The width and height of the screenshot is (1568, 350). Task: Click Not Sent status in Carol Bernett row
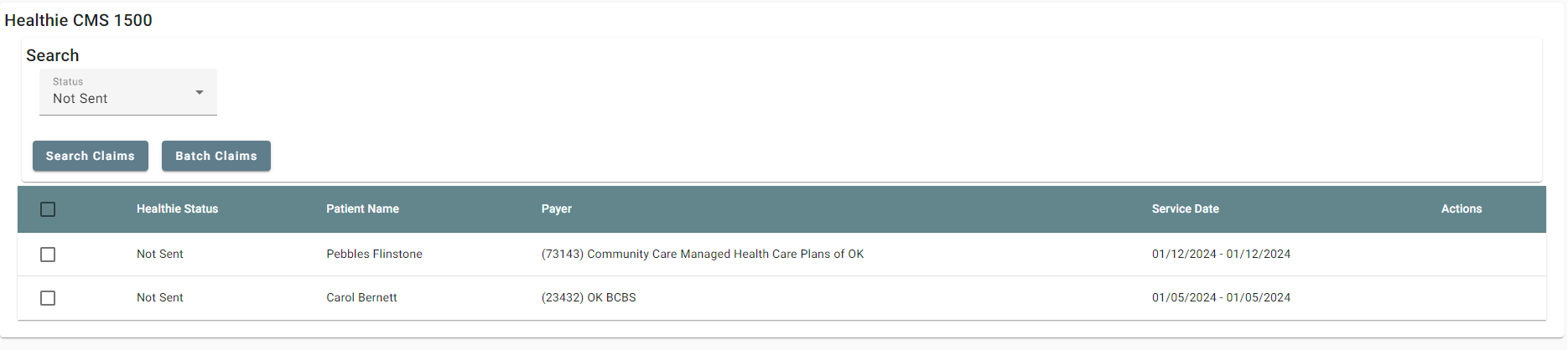[x=159, y=298]
